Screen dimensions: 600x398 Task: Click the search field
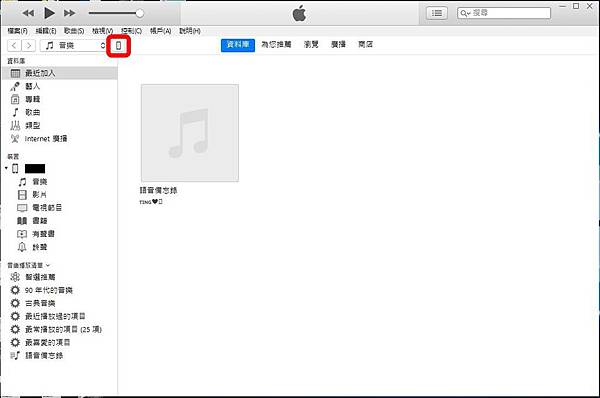coord(504,13)
